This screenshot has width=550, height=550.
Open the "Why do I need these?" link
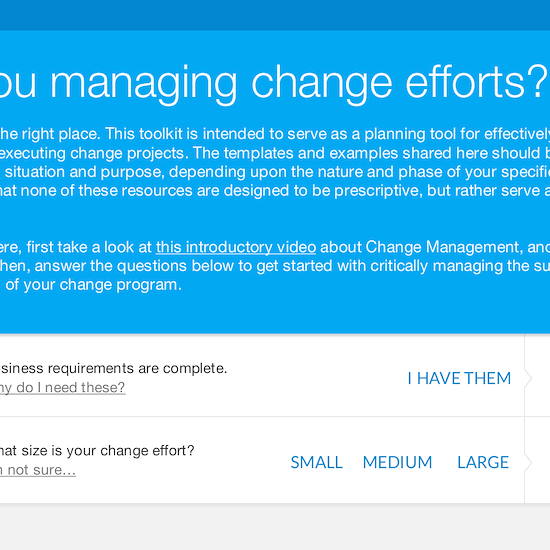(x=62, y=388)
